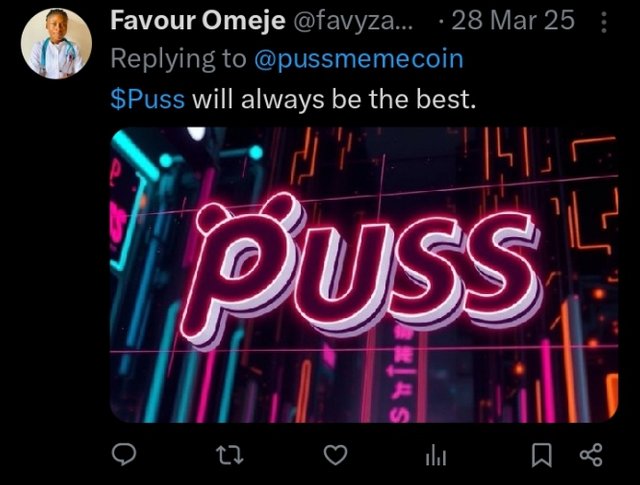Click the 'Replying to' label
The image size is (640, 485).
click(178, 59)
